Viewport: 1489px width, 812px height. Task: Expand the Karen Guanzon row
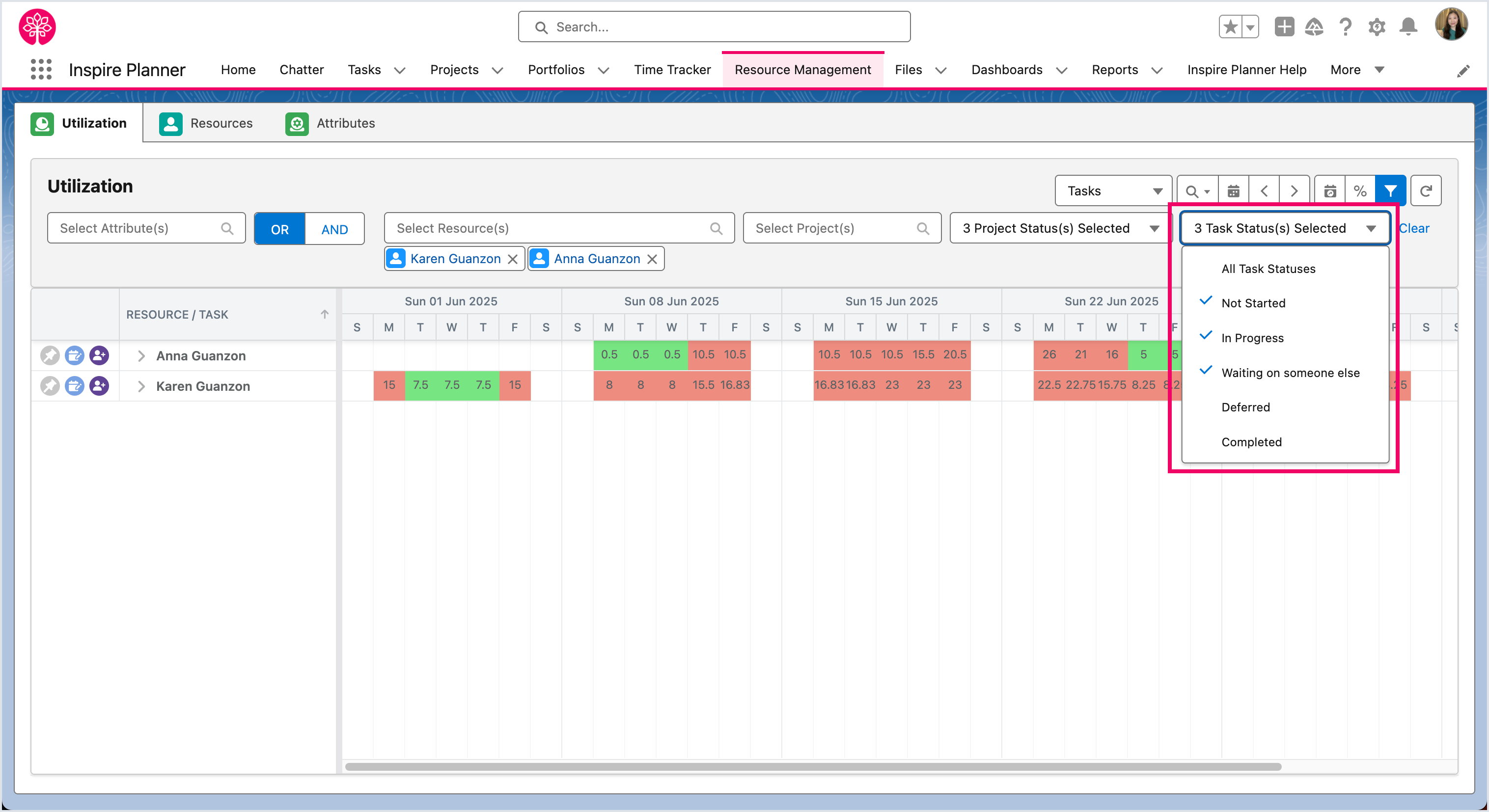pyautogui.click(x=141, y=386)
